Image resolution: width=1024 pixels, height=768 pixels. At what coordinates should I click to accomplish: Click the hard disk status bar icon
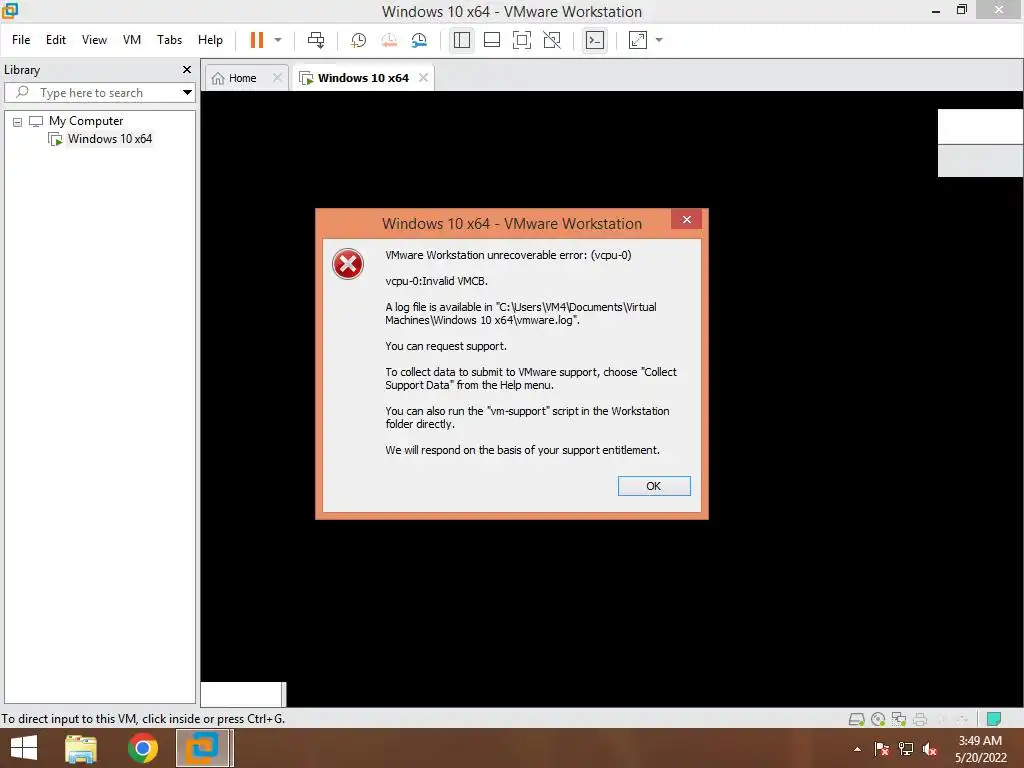coord(856,719)
